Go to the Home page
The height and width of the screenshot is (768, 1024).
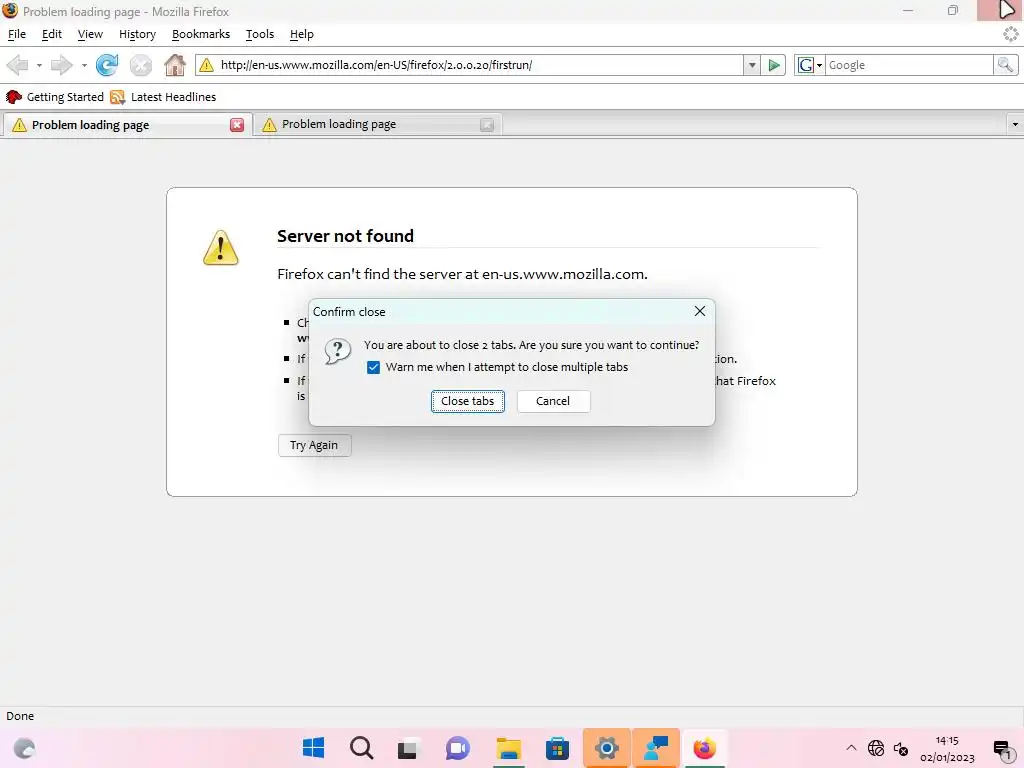[x=174, y=65]
